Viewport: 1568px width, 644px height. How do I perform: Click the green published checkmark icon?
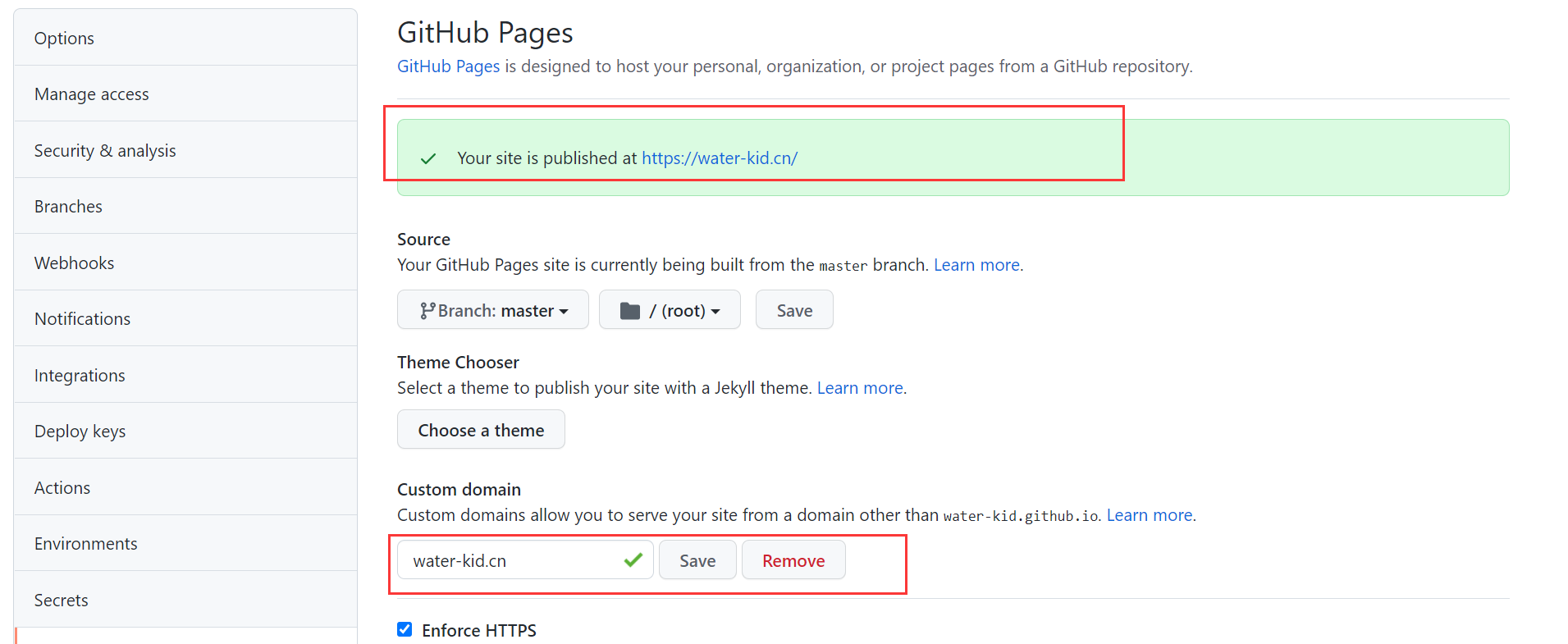coord(428,158)
